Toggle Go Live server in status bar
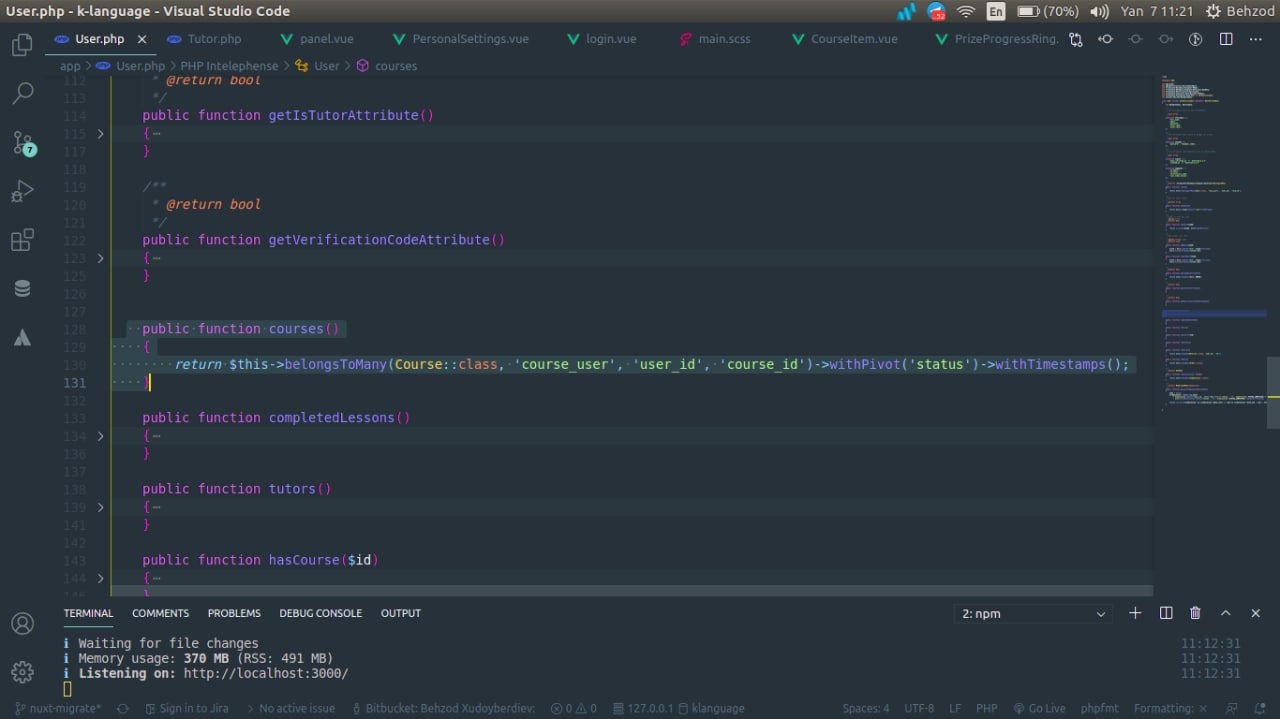The image size is (1280, 719). (x=1039, y=708)
